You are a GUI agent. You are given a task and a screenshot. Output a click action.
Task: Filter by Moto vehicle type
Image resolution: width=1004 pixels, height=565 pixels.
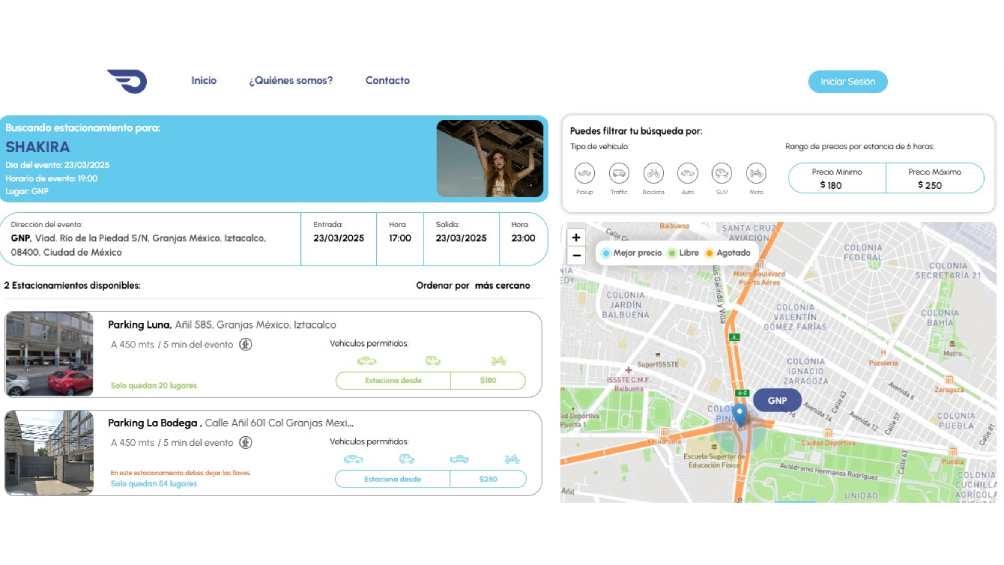click(x=756, y=173)
